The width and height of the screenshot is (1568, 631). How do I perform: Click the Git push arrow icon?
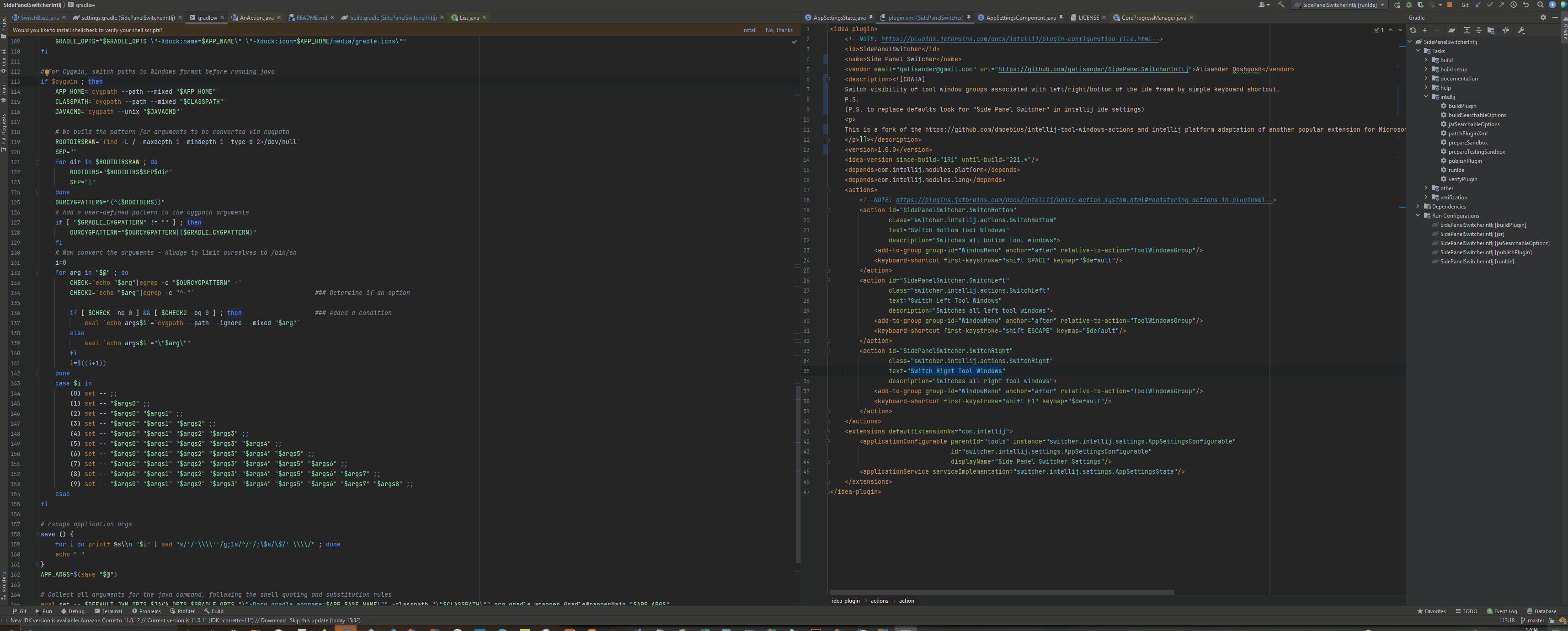[1502, 5]
